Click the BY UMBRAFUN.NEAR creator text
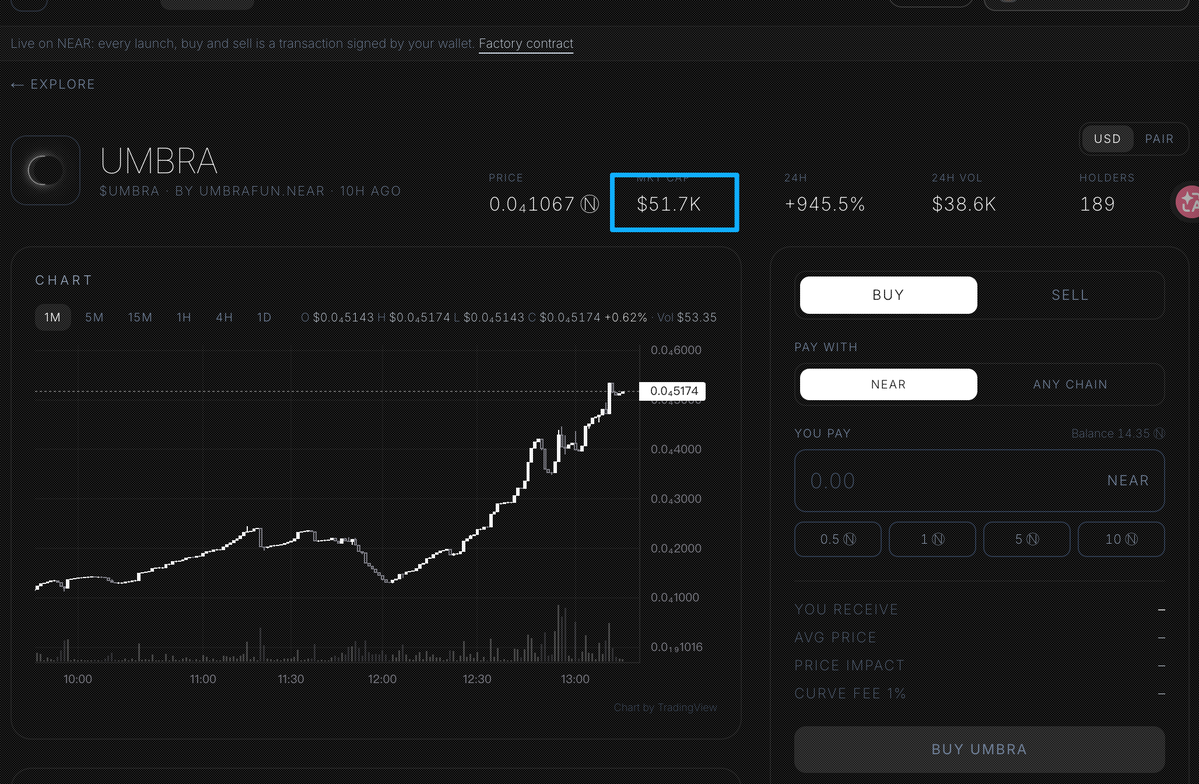This screenshot has width=1199, height=784. [249, 191]
